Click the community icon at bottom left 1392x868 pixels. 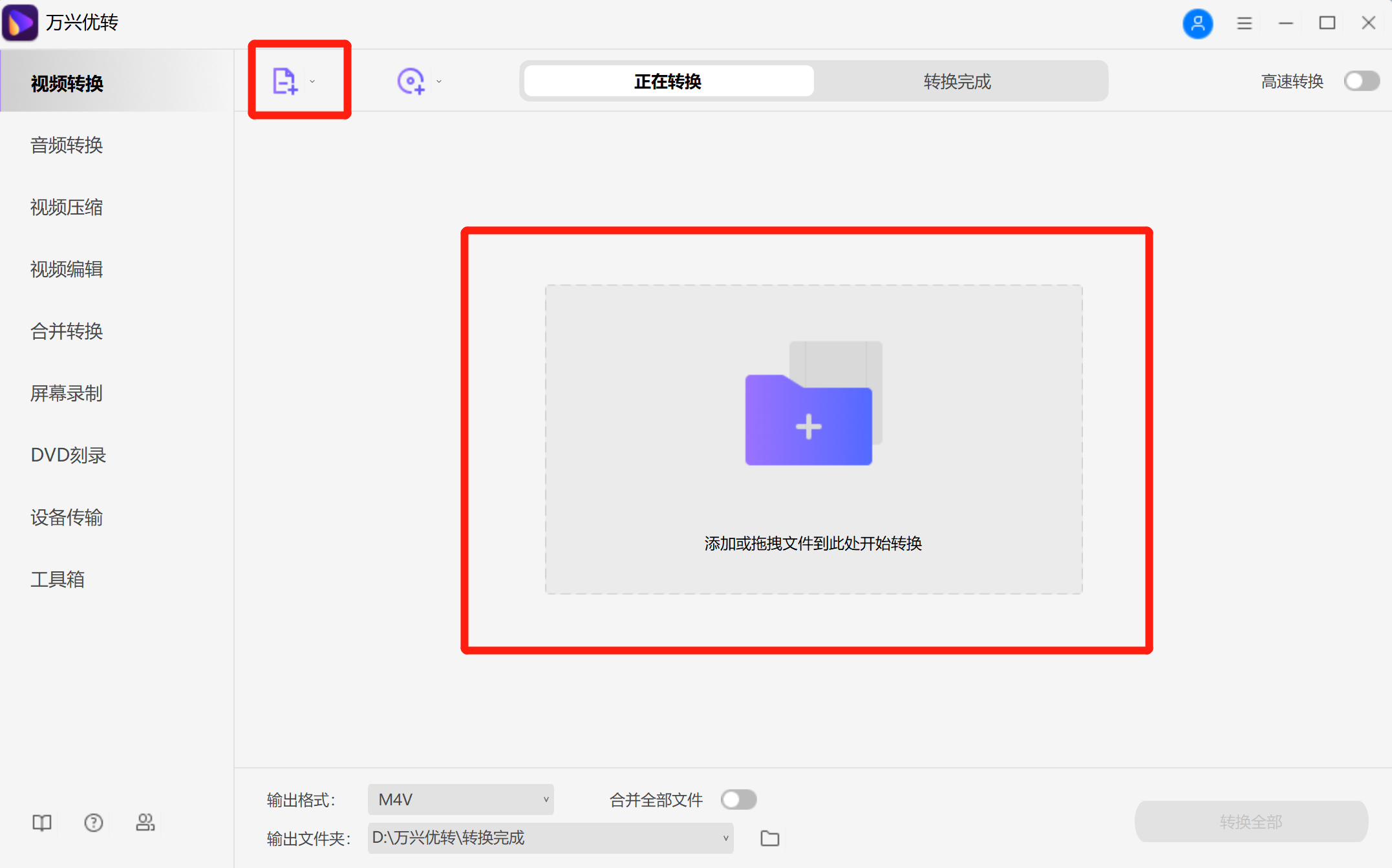[145, 822]
